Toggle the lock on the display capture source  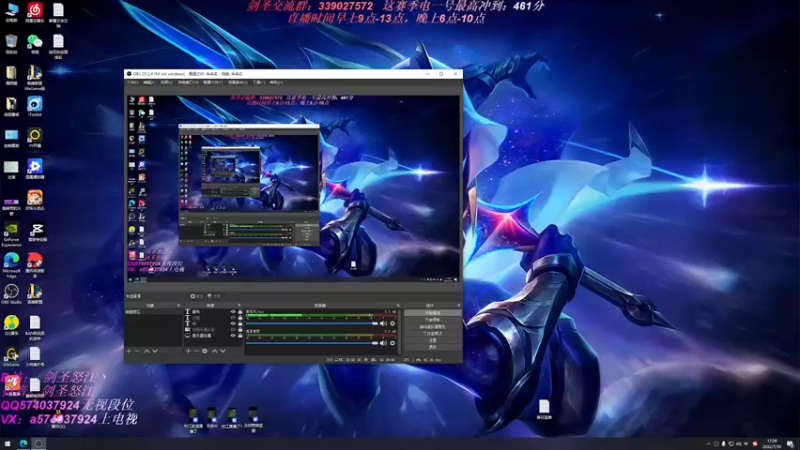pos(240,336)
